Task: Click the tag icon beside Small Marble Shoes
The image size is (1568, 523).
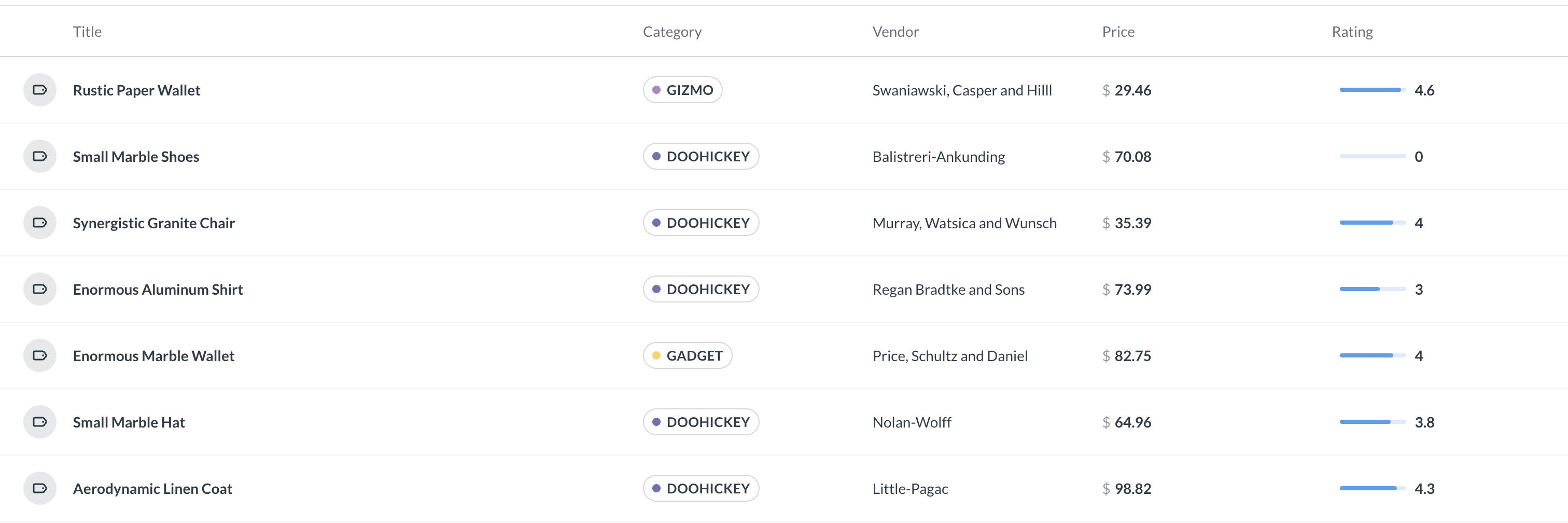Action: point(39,156)
